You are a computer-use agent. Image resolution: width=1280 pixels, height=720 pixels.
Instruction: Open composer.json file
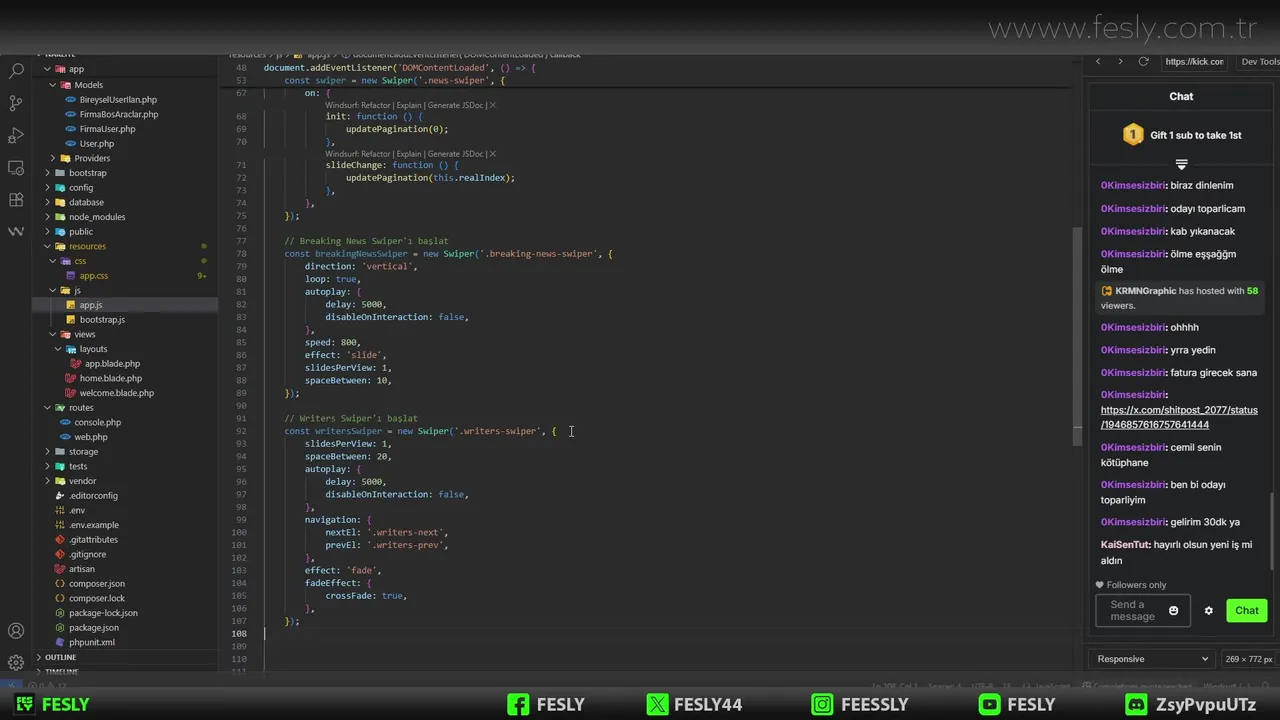click(x=97, y=584)
